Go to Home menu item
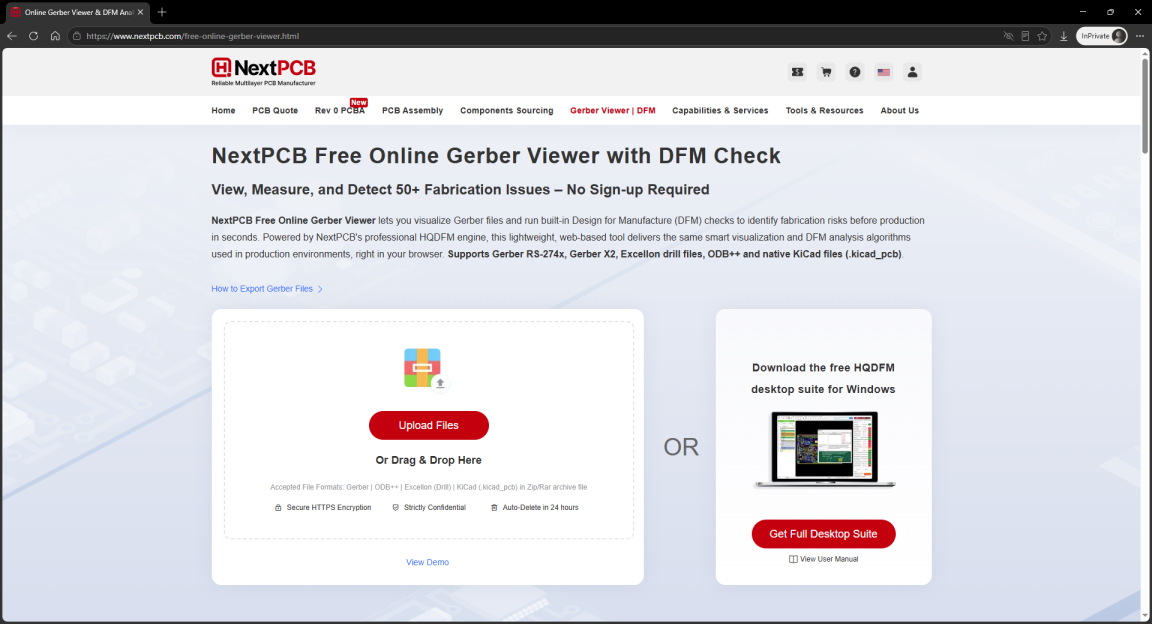Viewport: 1152px width, 624px height. point(223,110)
